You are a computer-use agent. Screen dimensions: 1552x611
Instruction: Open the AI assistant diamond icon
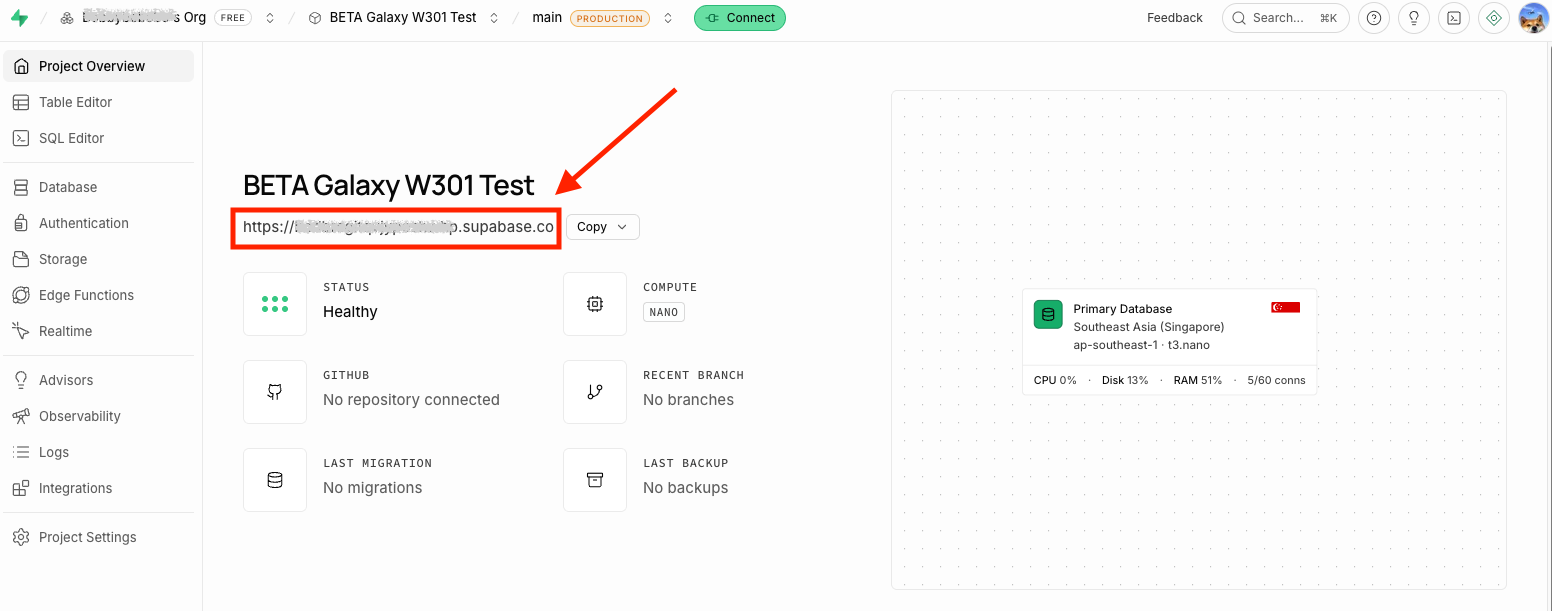[1494, 18]
